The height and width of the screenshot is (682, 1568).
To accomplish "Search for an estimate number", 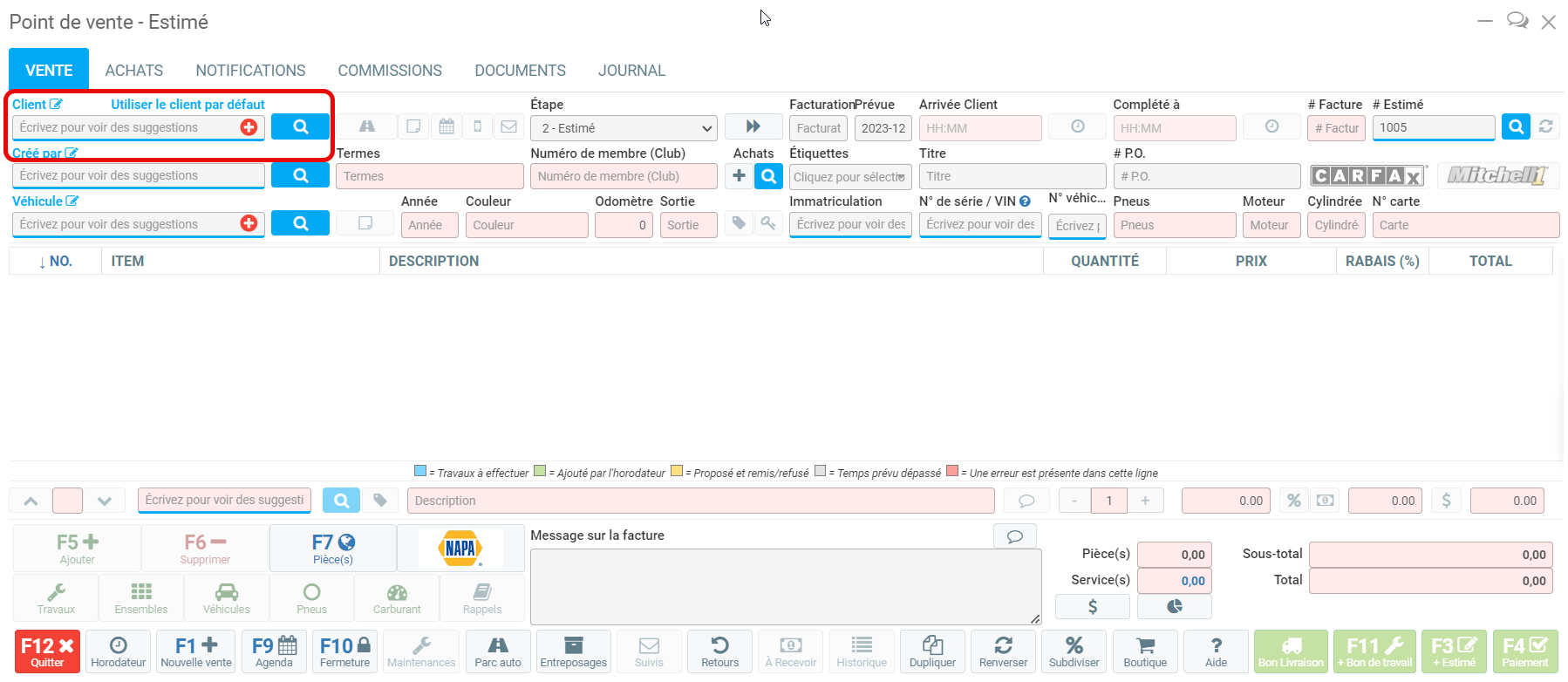I will tap(1516, 127).
